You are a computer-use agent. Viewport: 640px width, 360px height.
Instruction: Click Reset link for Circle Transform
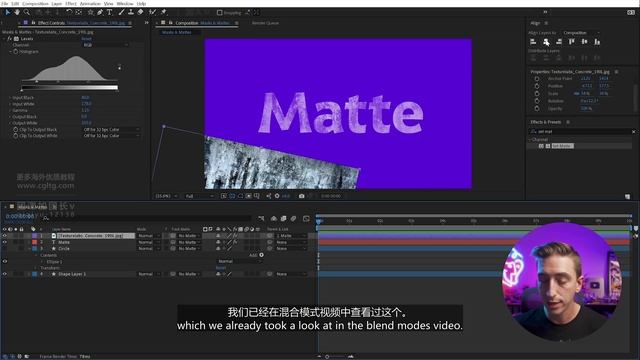221,268
